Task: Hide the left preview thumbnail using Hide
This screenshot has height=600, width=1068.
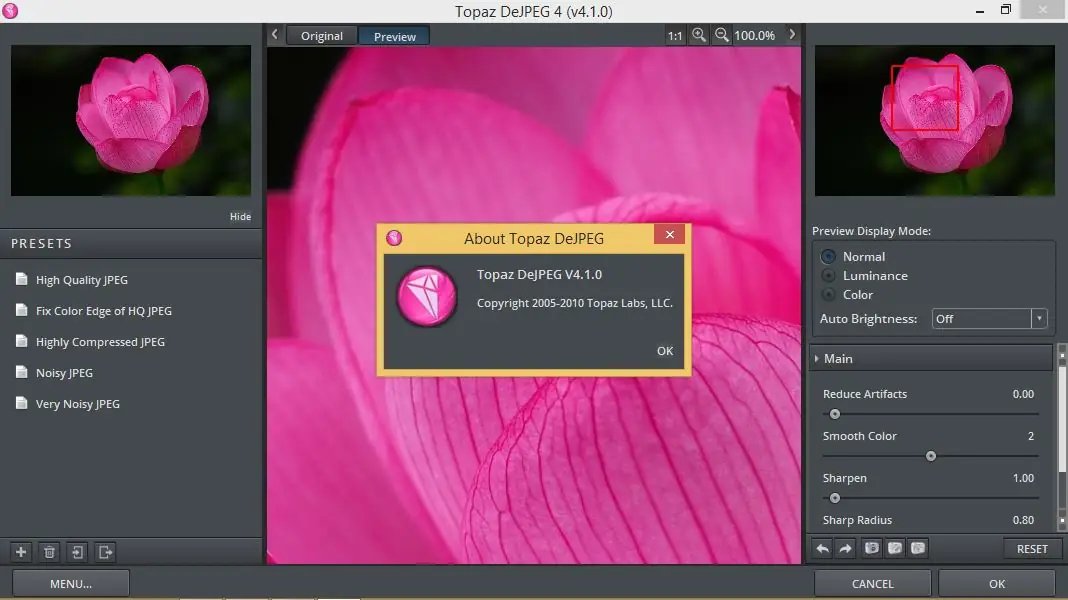Action: (x=240, y=217)
